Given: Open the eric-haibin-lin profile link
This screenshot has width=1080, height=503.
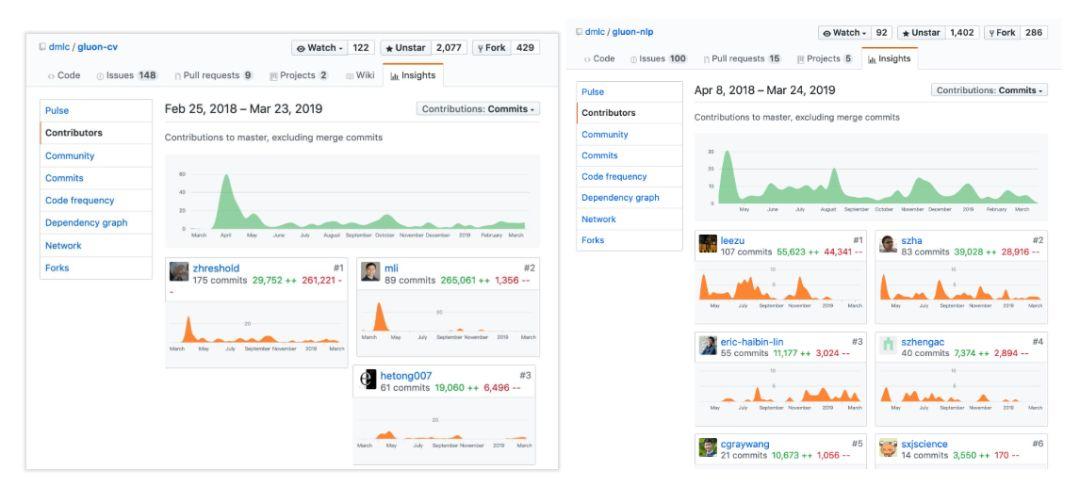Looking at the screenshot, I should click(x=751, y=342).
